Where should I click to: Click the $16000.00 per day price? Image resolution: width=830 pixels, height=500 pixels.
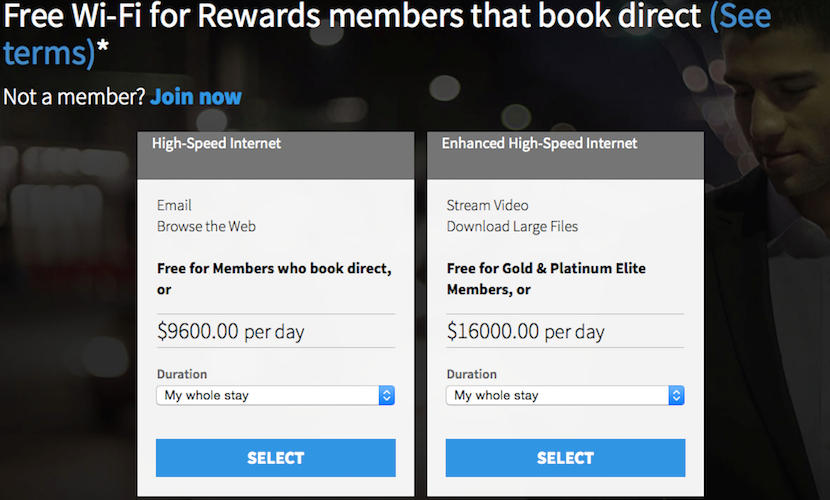pyautogui.click(x=525, y=330)
